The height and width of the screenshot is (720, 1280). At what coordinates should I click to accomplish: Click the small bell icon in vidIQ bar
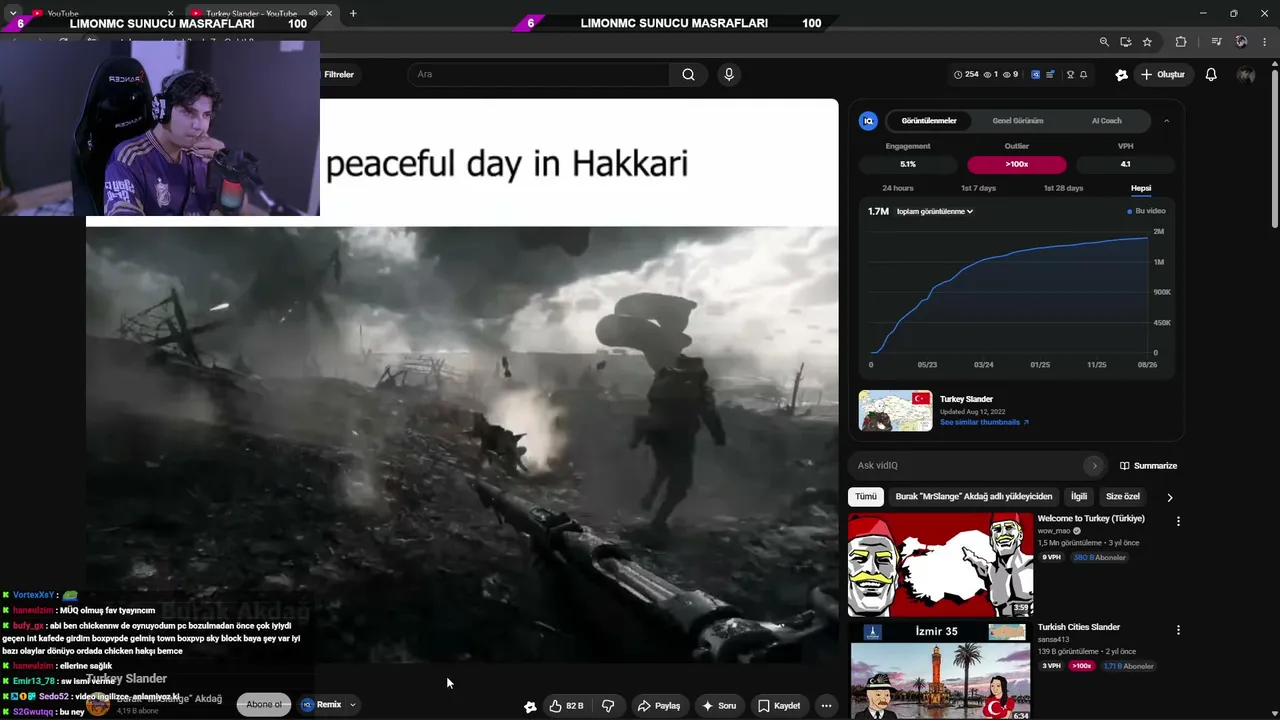[x=1083, y=74]
